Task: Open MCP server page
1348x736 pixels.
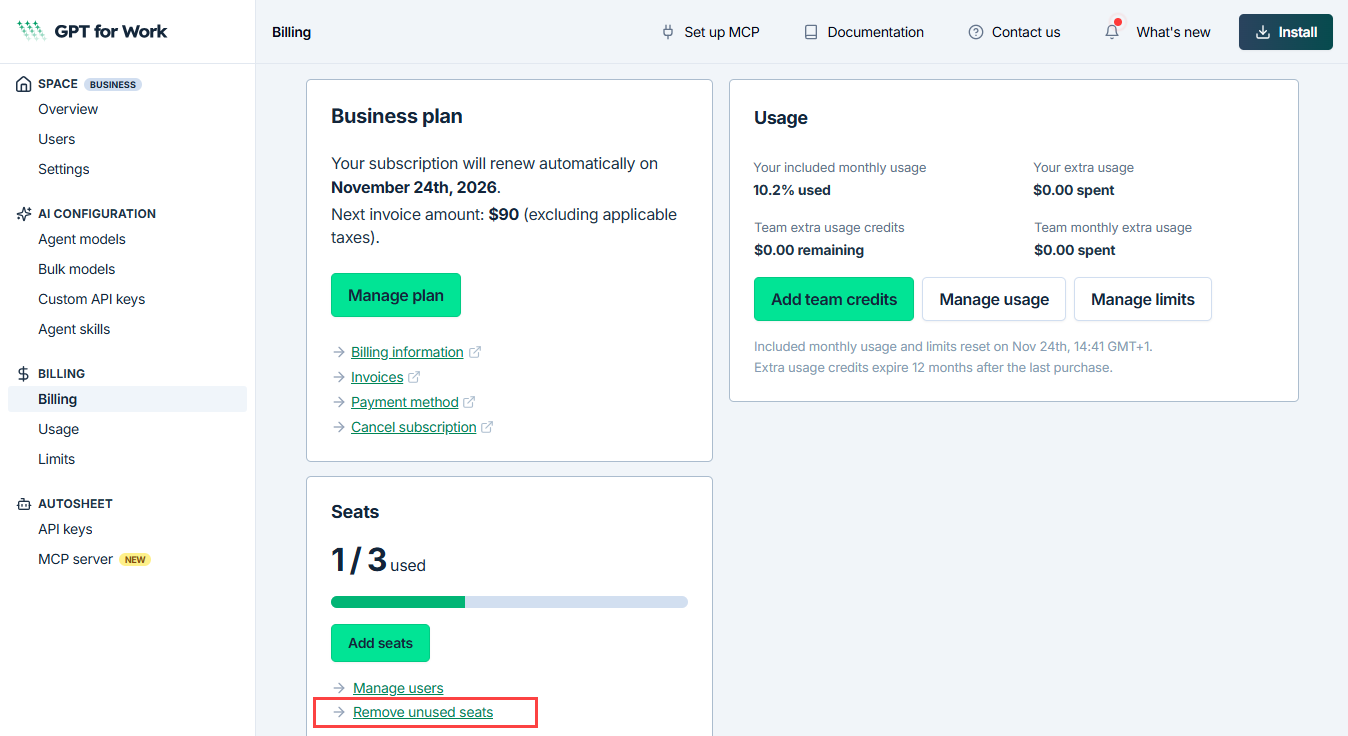Action: [76, 559]
